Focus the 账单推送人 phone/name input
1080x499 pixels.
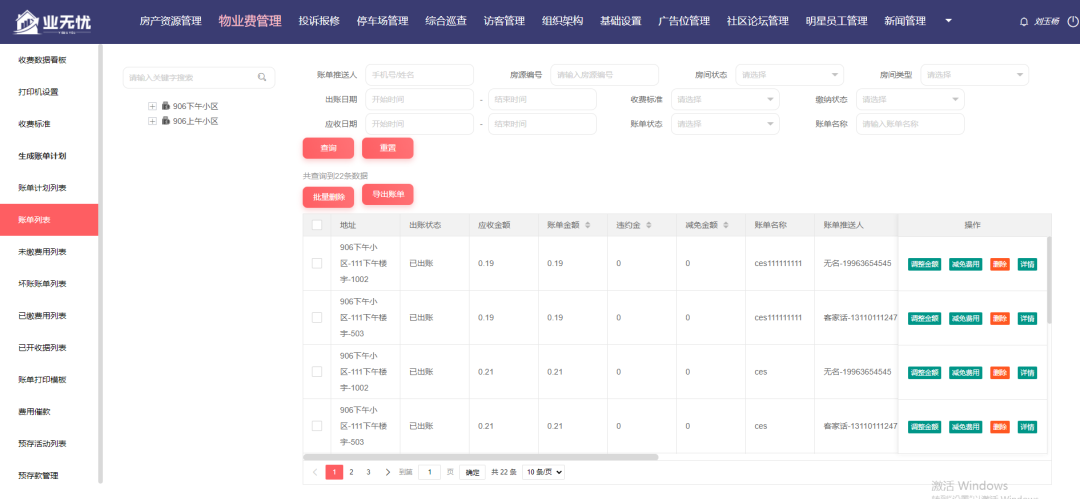click(419, 74)
